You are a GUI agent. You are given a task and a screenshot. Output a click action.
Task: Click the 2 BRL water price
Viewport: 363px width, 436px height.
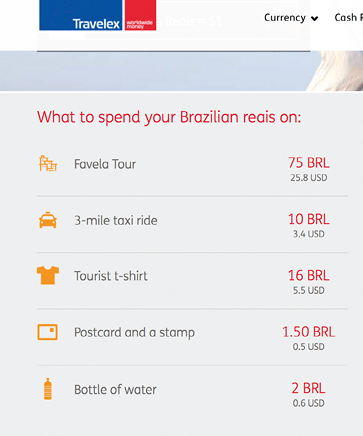pyautogui.click(x=308, y=388)
